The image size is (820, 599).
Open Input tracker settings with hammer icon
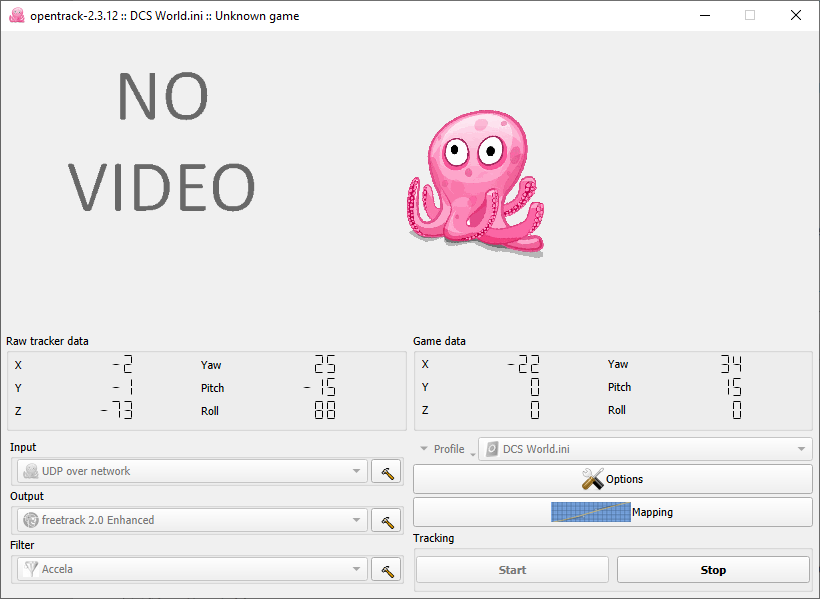point(385,471)
